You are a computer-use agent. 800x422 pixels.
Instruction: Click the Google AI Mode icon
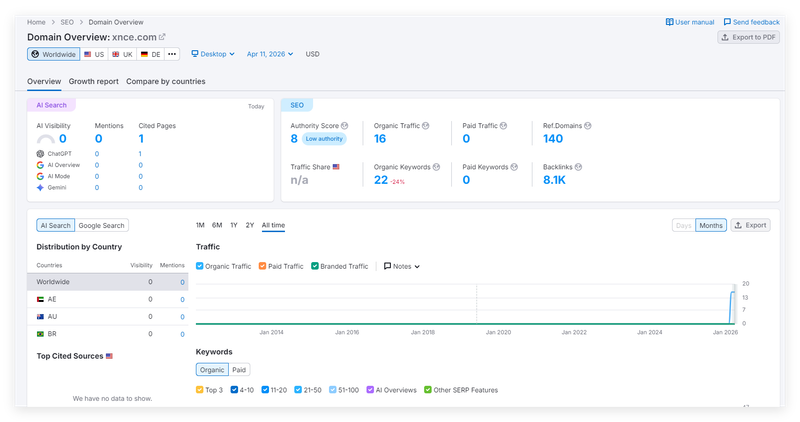tap(40, 176)
